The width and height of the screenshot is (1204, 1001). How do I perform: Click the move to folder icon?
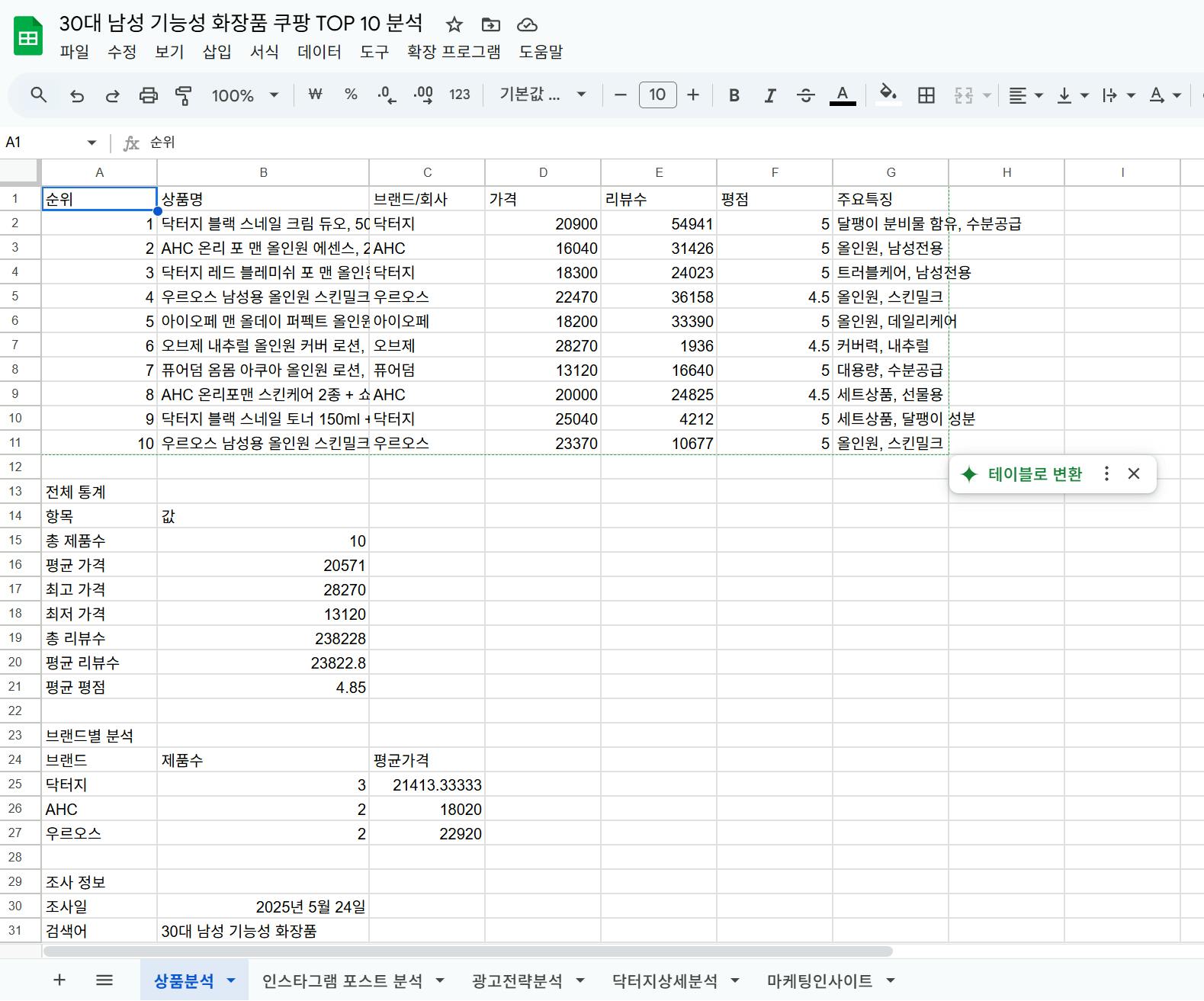[x=491, y=24]
